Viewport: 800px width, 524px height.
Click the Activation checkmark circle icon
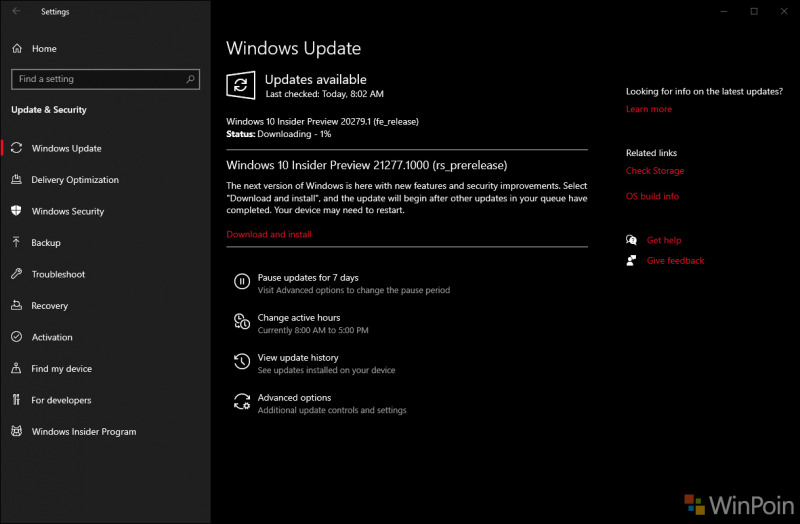(x=16, y=337)
